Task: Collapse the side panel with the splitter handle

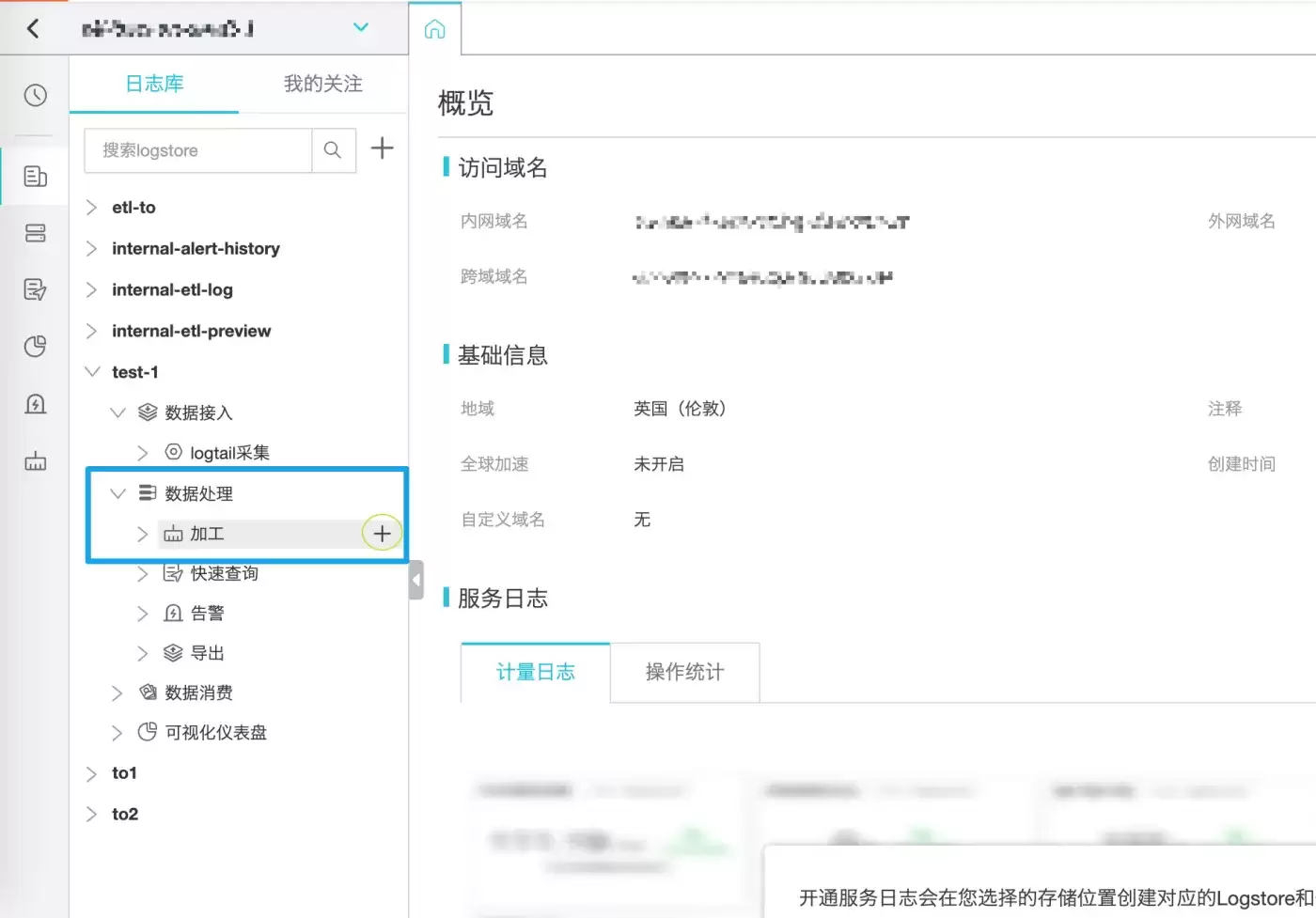Action: point(416,580)
